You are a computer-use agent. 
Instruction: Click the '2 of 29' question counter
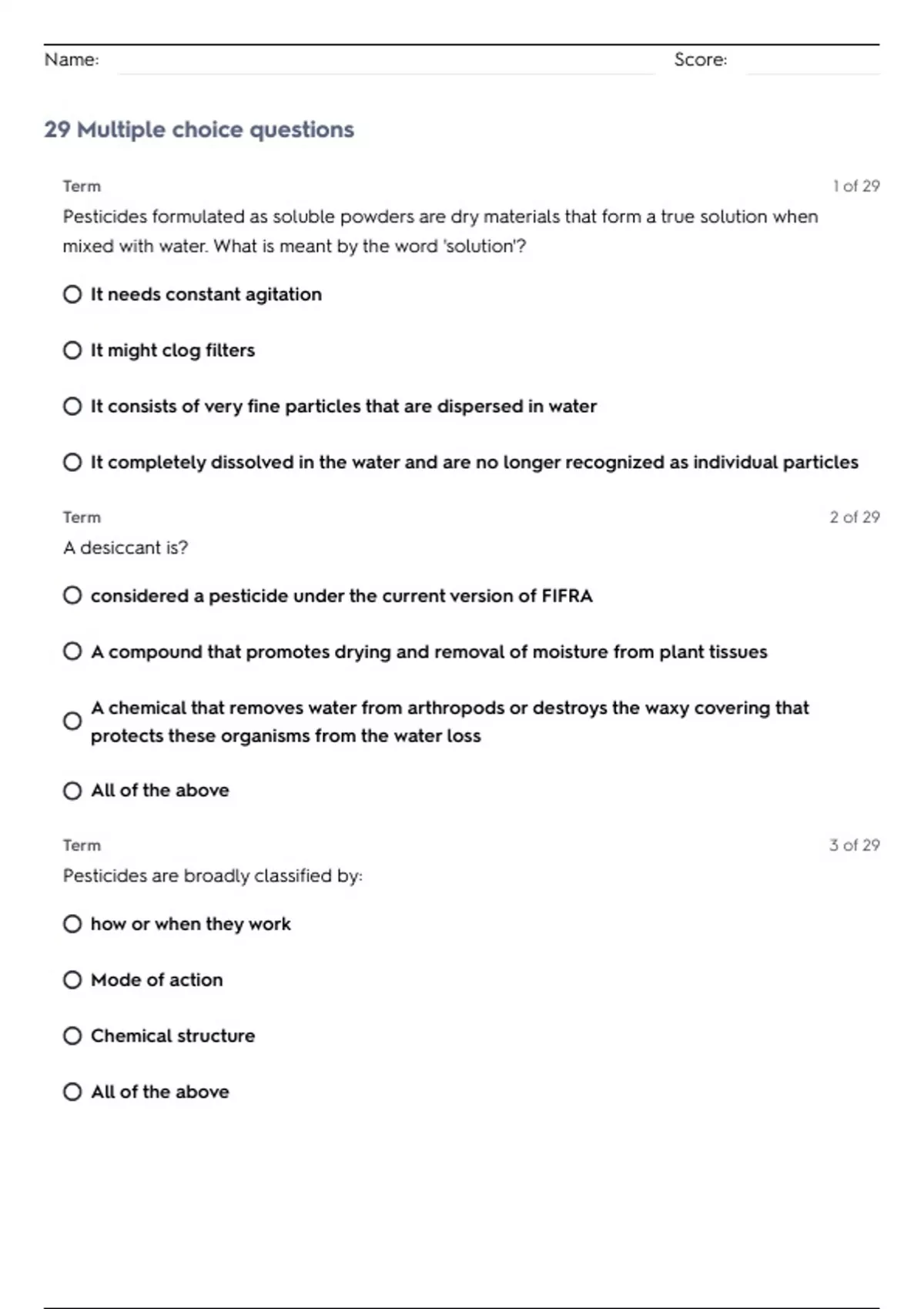(854, 517)
